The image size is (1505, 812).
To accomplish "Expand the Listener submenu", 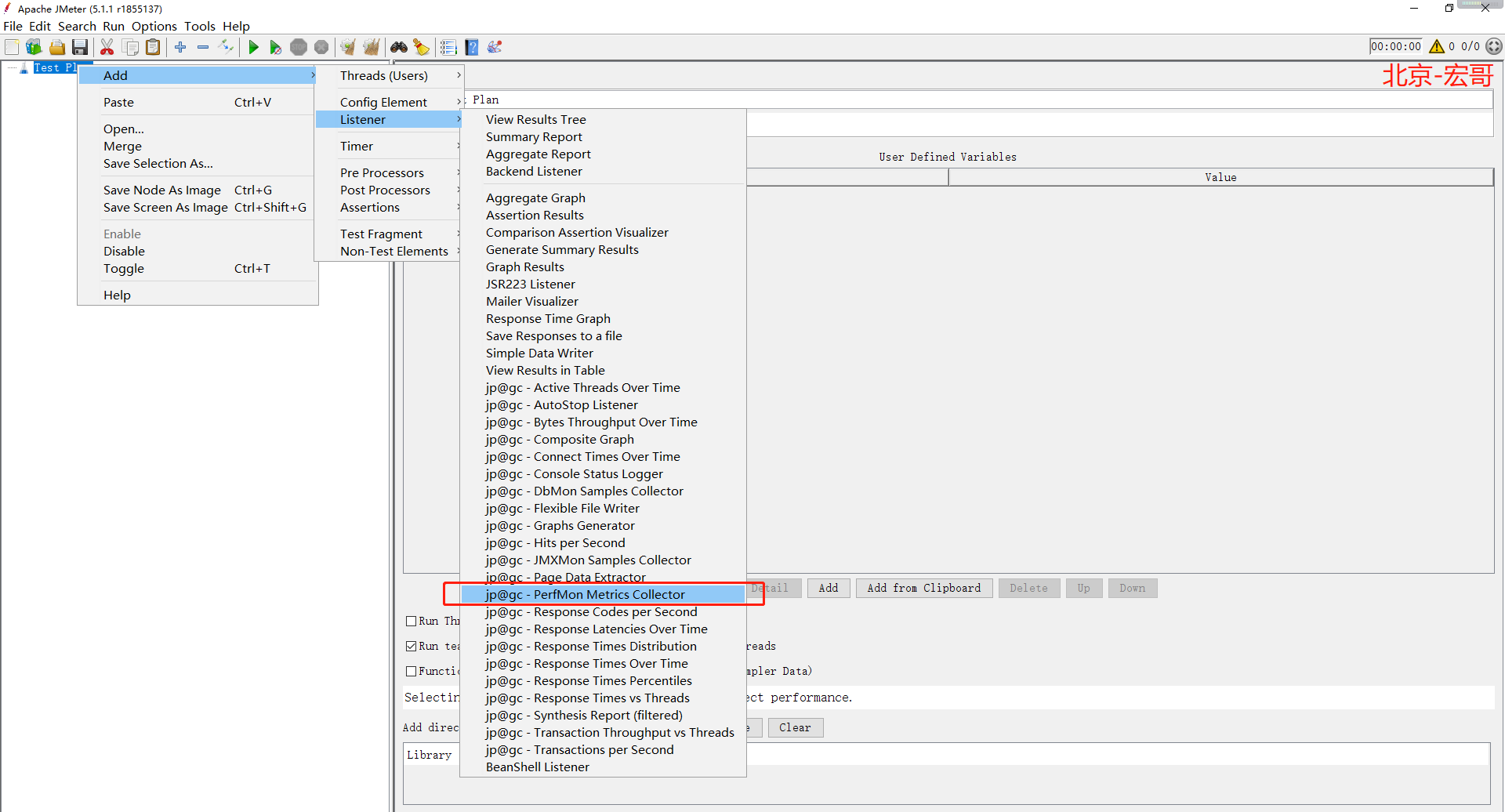I will tap(389, 119).
